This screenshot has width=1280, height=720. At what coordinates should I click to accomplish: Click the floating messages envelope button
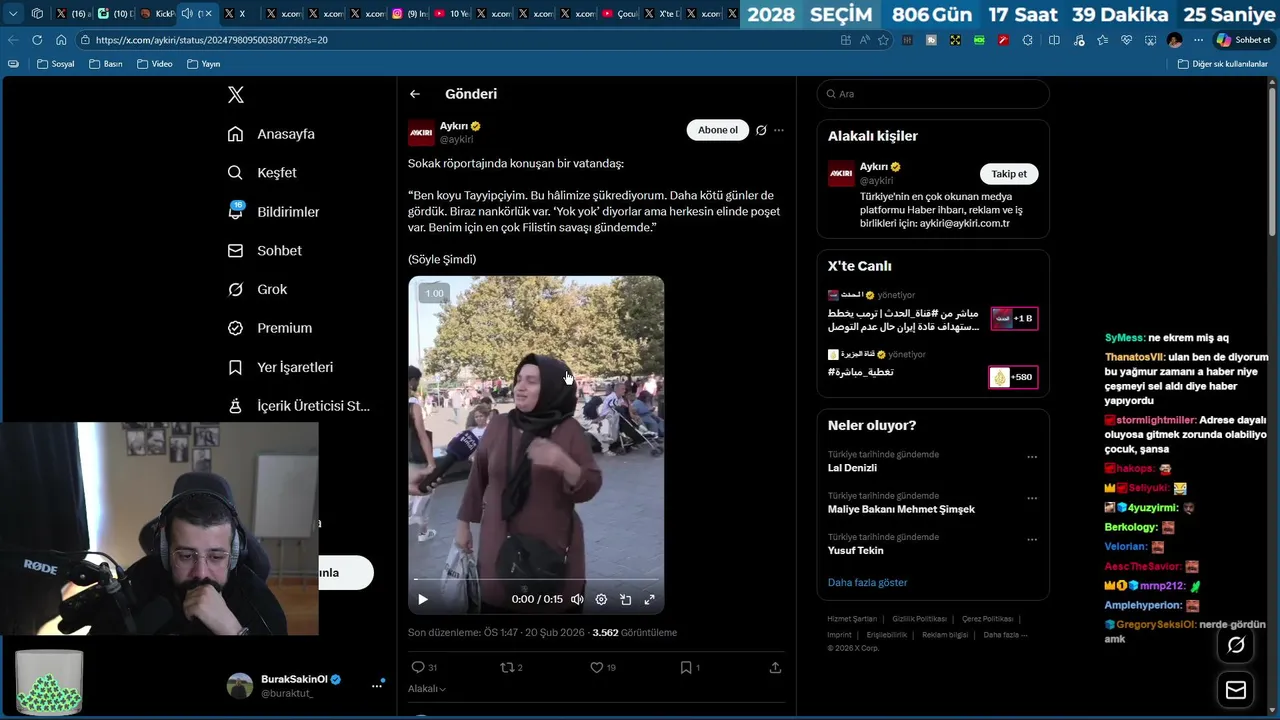pyautogui.click(x=1236, y=690)
